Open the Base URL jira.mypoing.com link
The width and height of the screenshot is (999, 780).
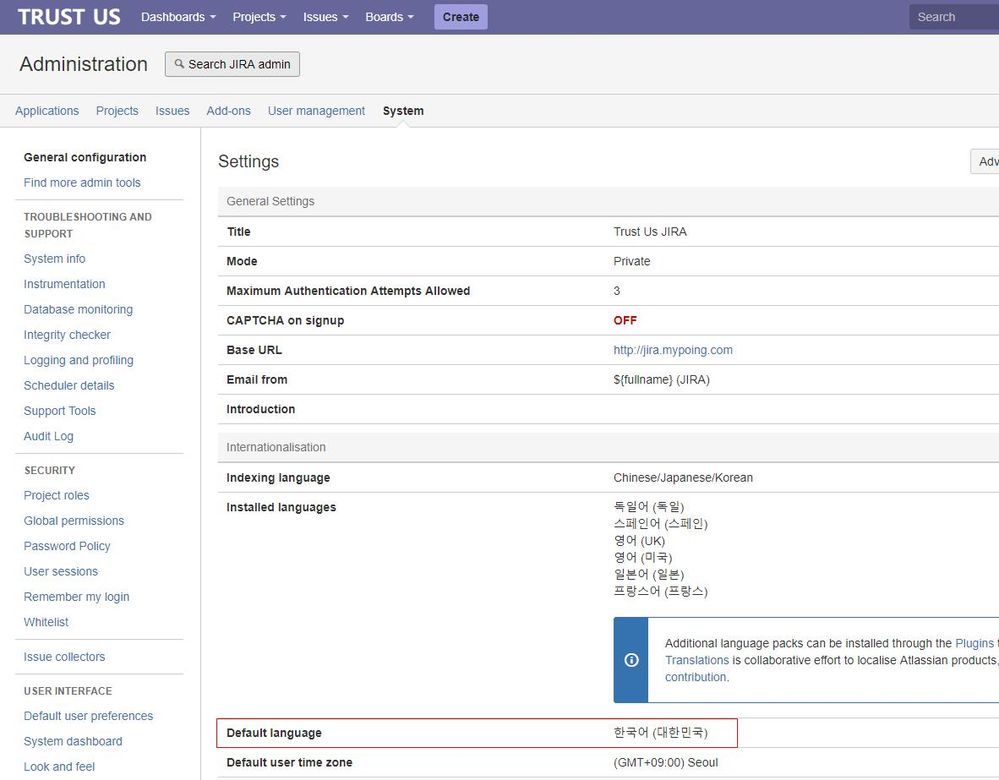pyautogui.click(x=673, y=350)
